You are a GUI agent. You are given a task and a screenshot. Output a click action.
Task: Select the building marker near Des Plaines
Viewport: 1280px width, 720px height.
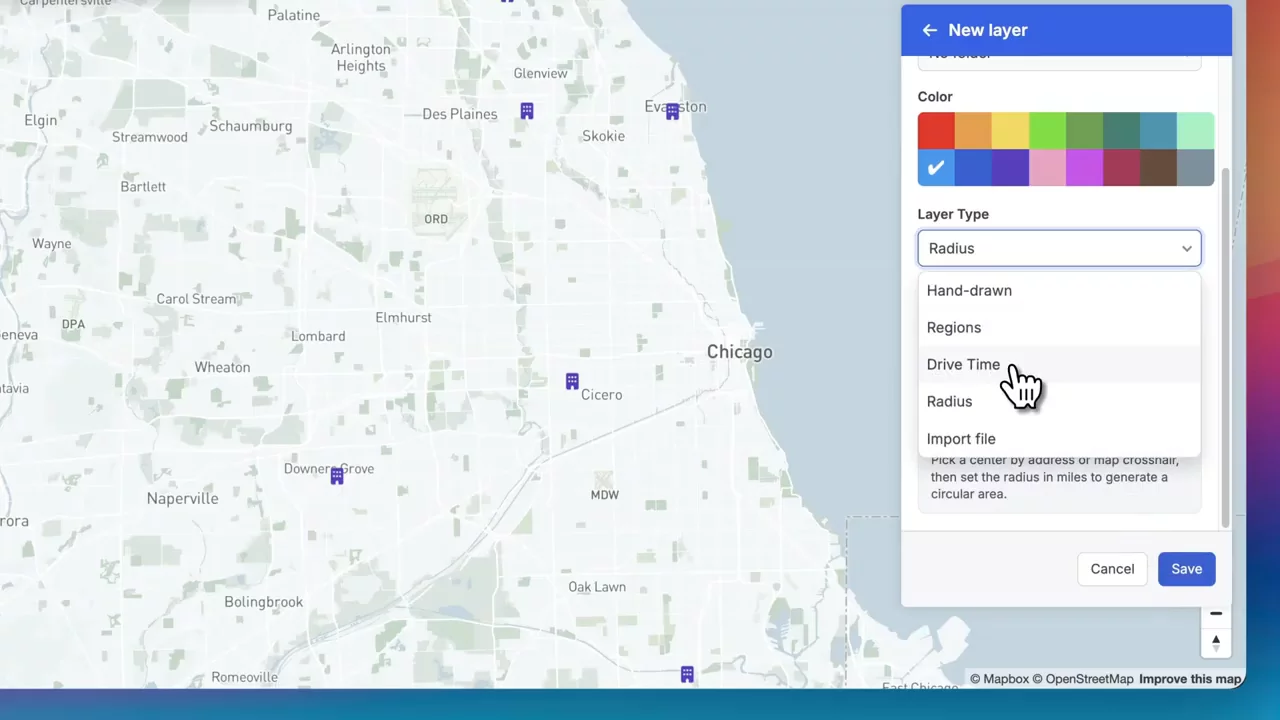[527, 111]
